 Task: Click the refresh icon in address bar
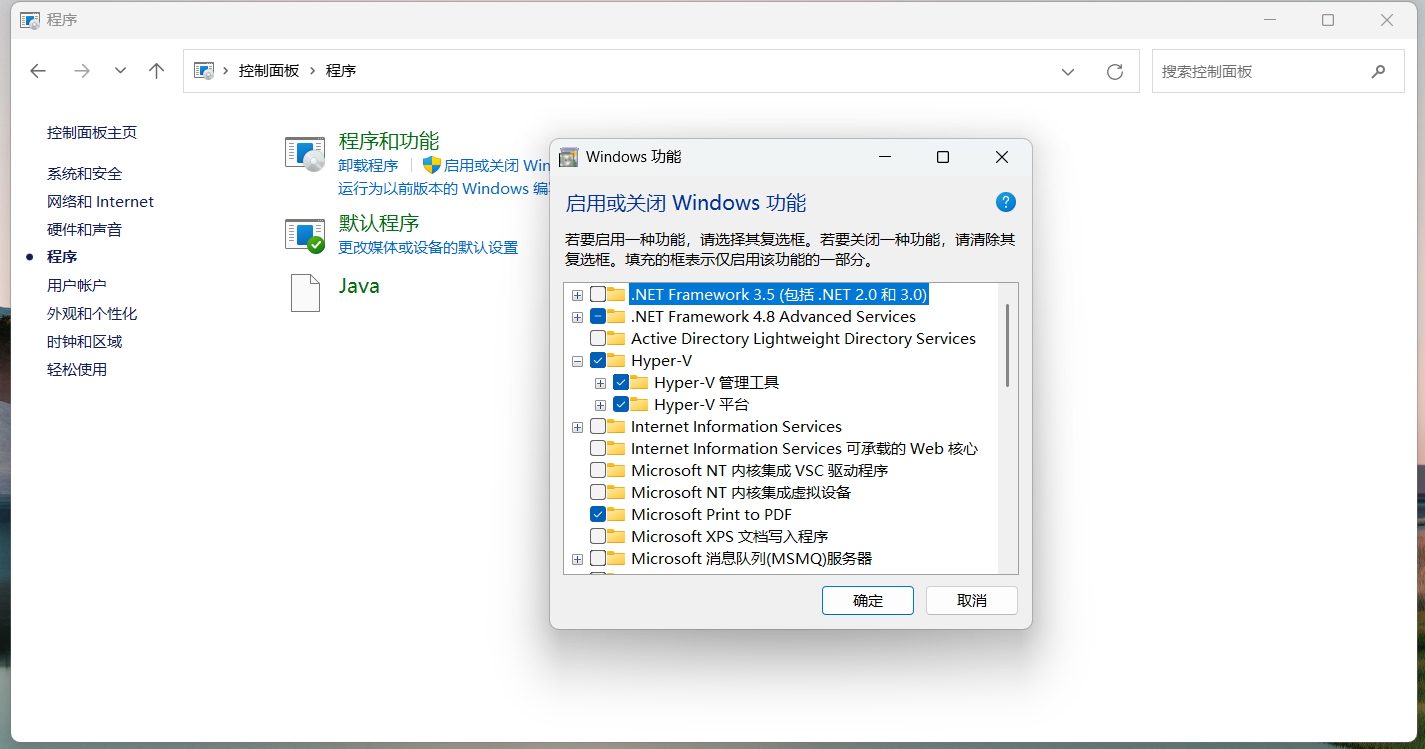pos(1115,72)
